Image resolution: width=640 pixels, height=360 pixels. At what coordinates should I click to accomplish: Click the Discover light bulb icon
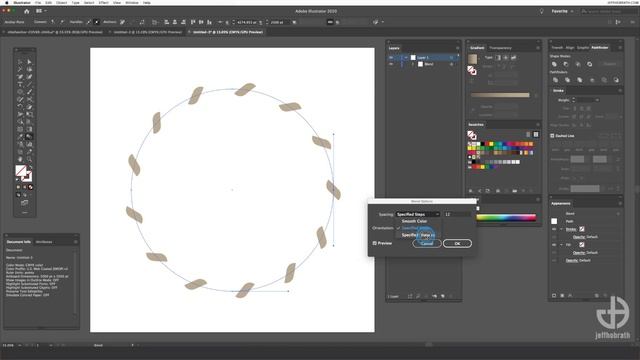click(x=542, y=11)
